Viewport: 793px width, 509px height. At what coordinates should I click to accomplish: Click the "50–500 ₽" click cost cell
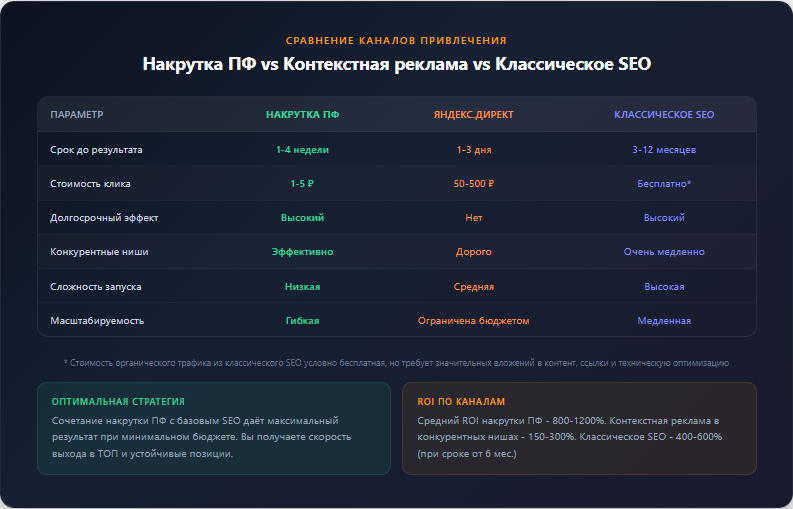473,184
